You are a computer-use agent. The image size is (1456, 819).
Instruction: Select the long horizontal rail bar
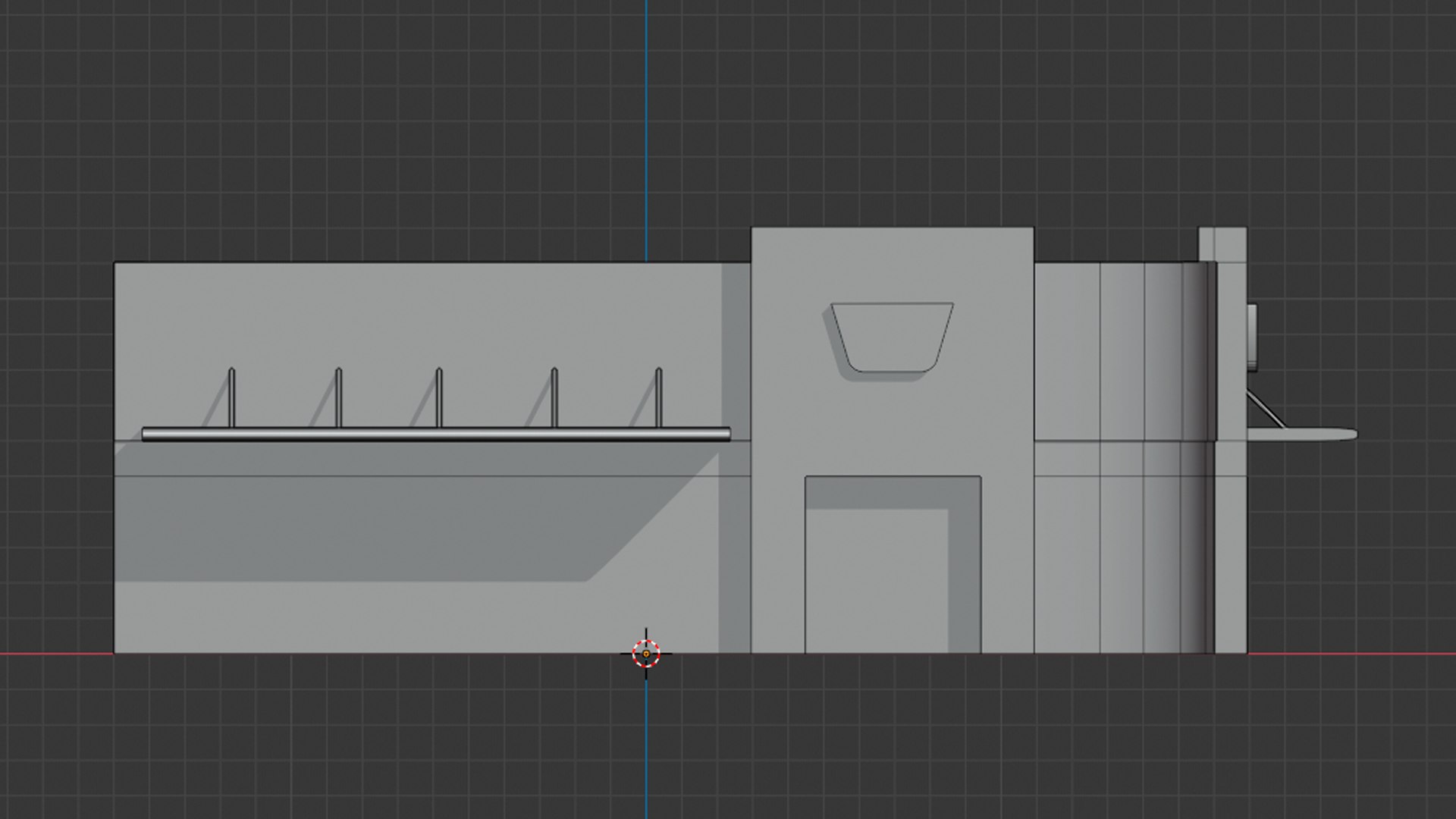click(436, 434)
